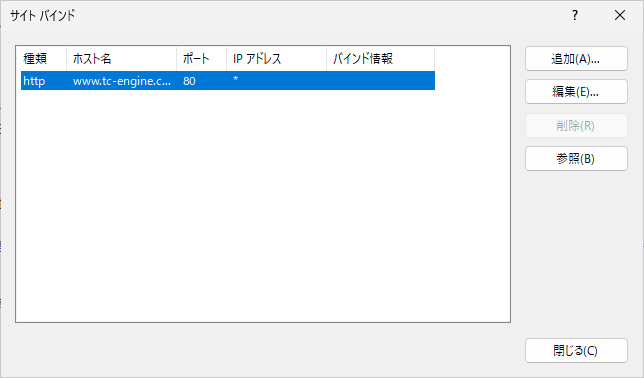The height and width of the screenshot is (378, 644).
Task: Select the www.tc-engine.c... host name entry
Action: point(122,81)
